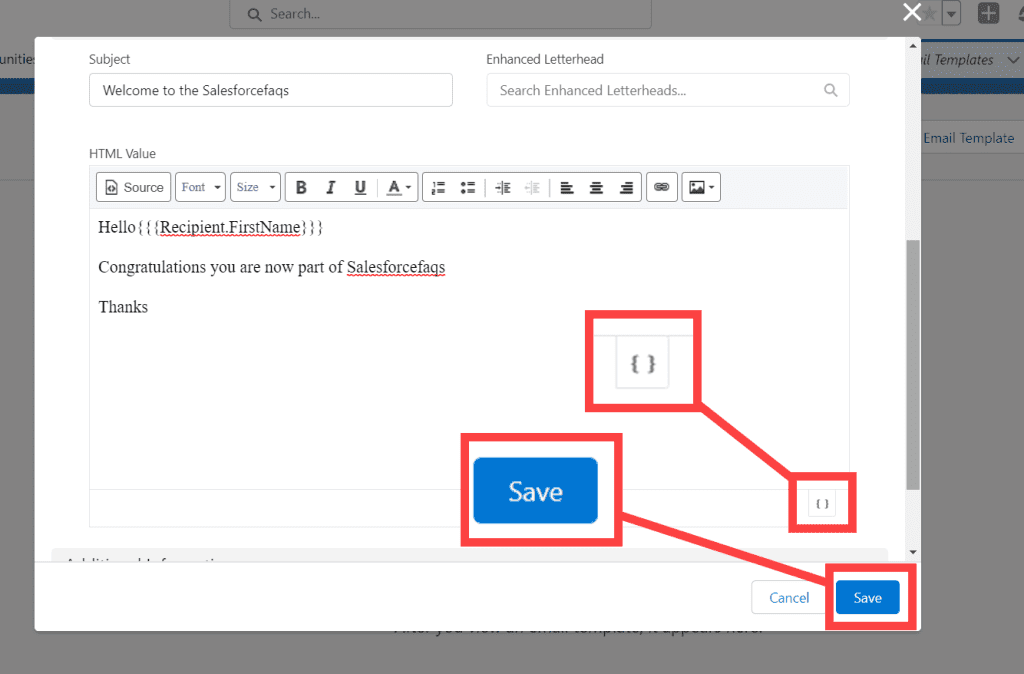1024x674 pixels.
Task: Click the Congratulations line in editor
Action: [272, 267]
